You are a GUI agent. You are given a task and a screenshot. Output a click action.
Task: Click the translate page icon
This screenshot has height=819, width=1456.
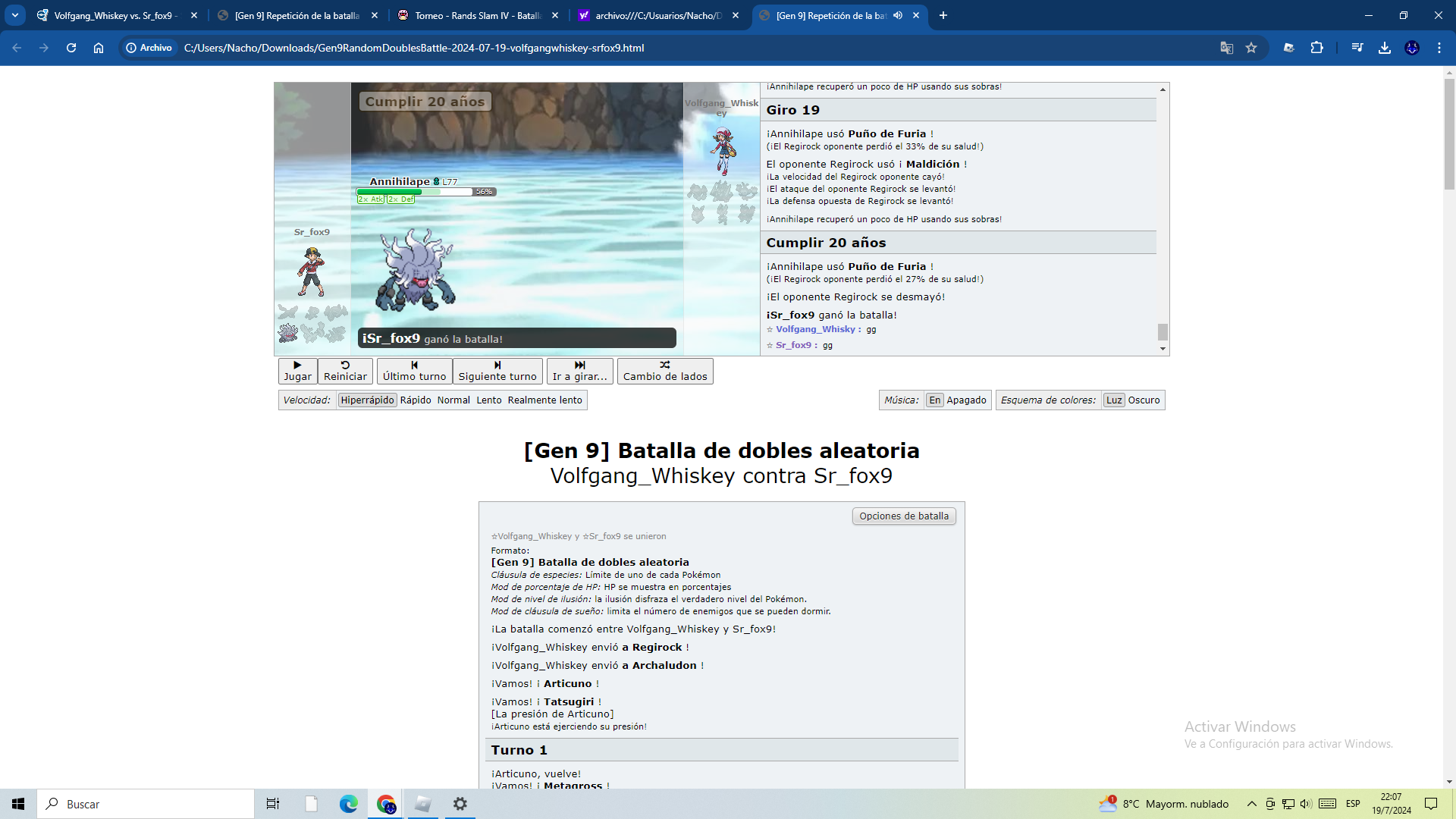[x=1226, y=48]
